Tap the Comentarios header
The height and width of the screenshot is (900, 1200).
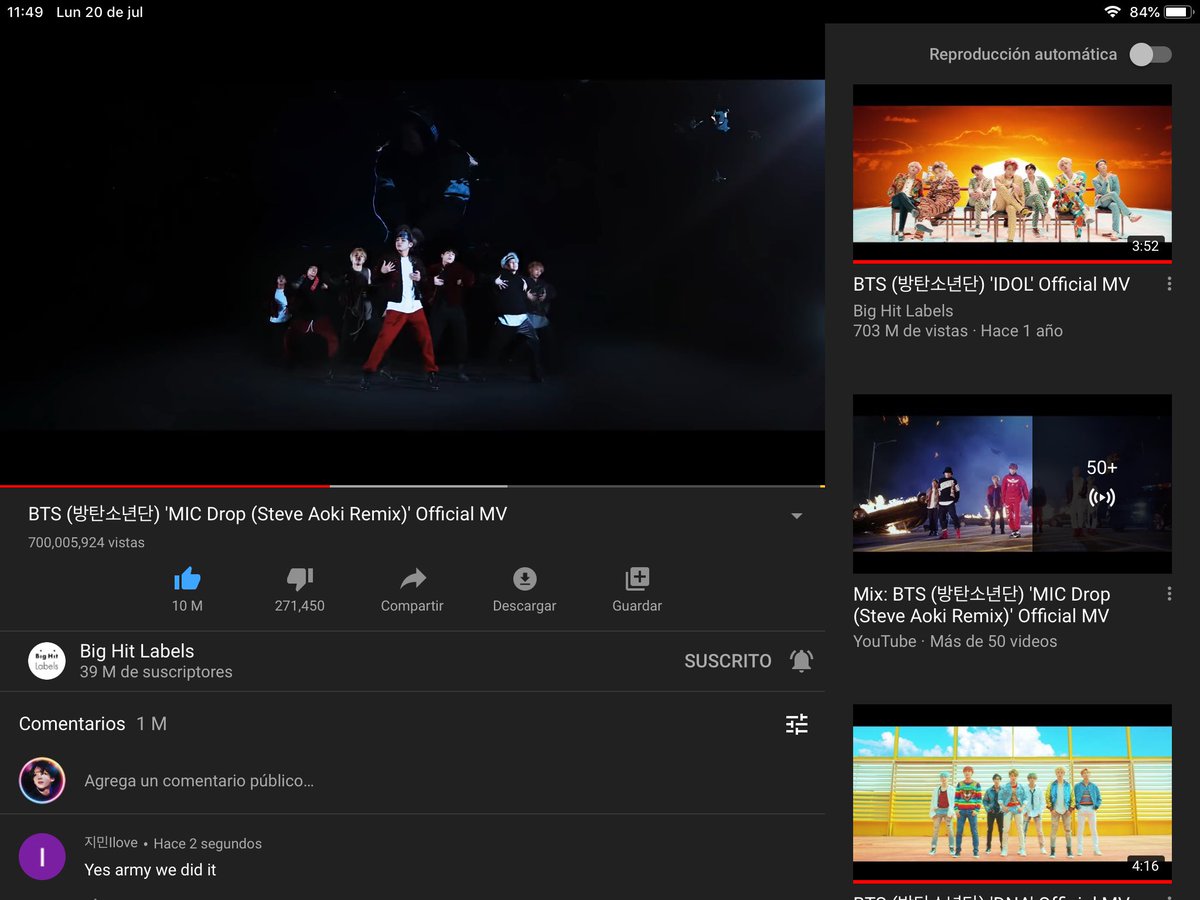(72, 724)
